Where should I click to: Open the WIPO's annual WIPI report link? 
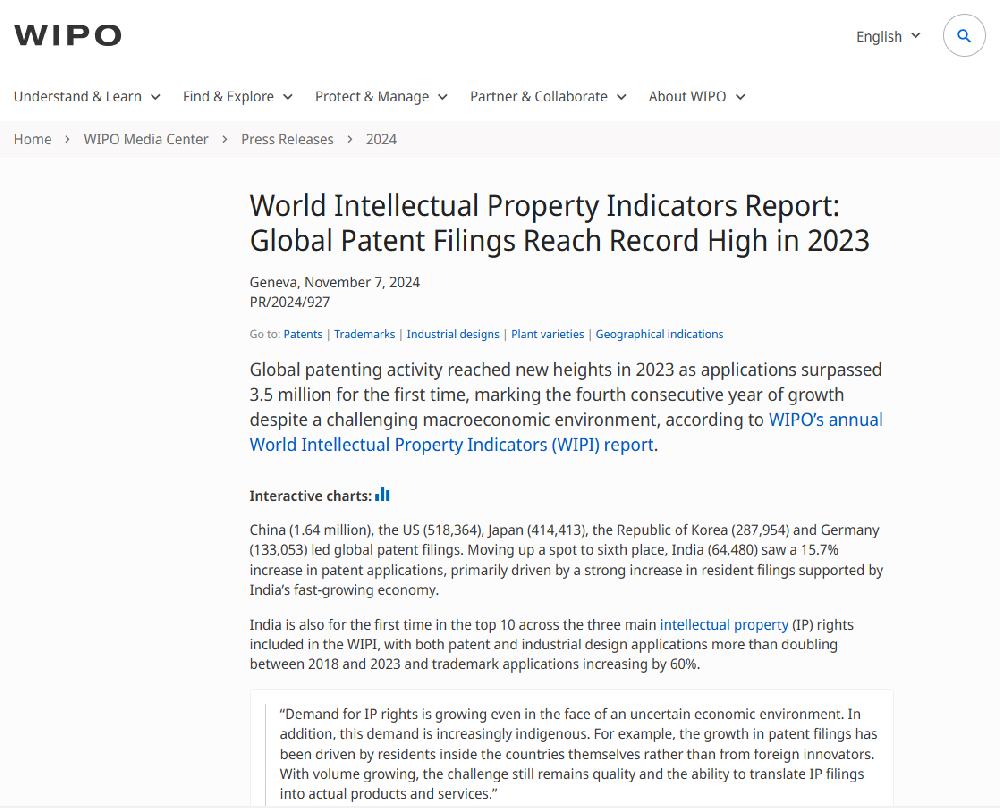tap(566, 432)
